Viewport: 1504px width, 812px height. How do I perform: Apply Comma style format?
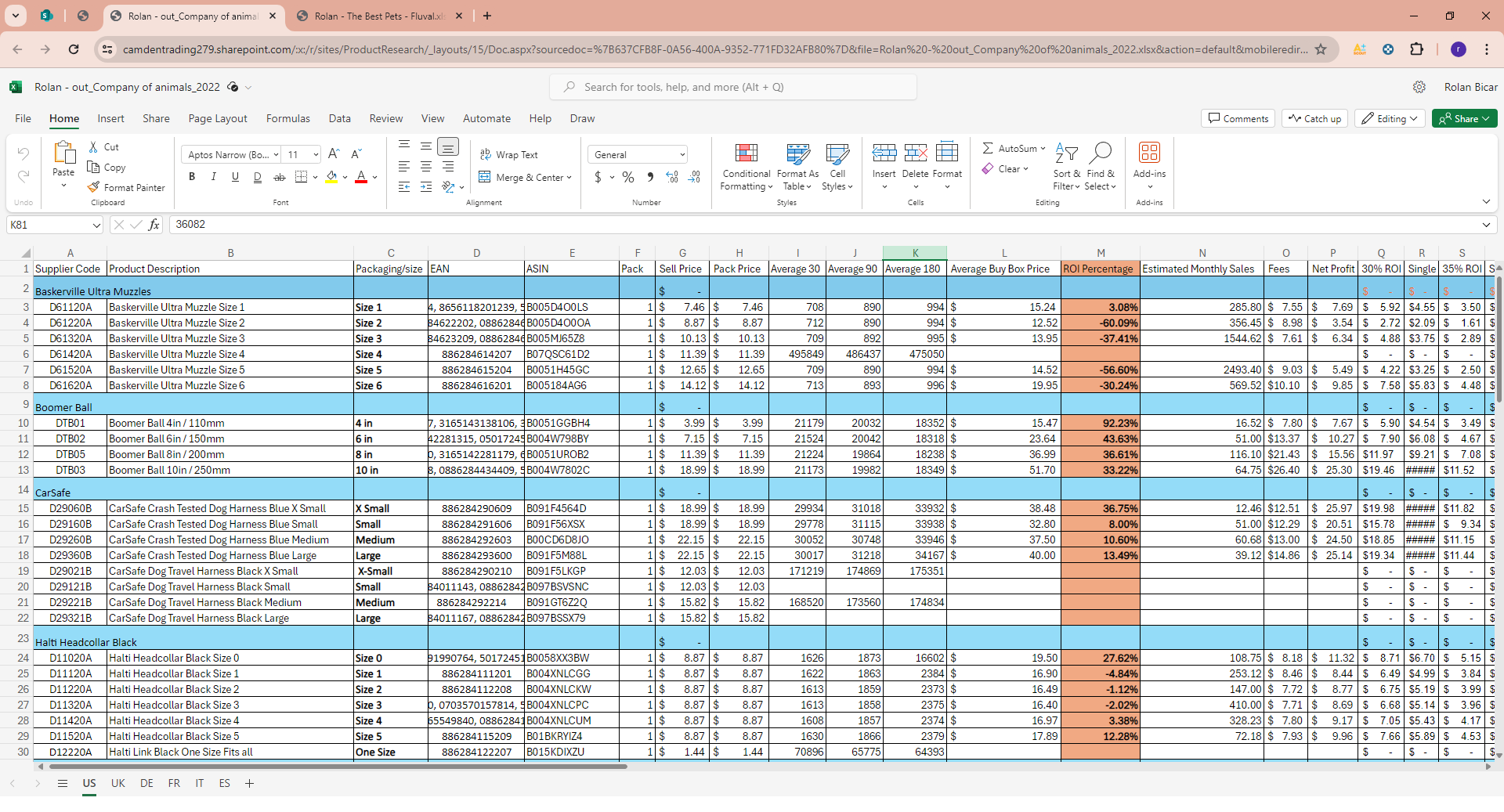click(650, 177)
